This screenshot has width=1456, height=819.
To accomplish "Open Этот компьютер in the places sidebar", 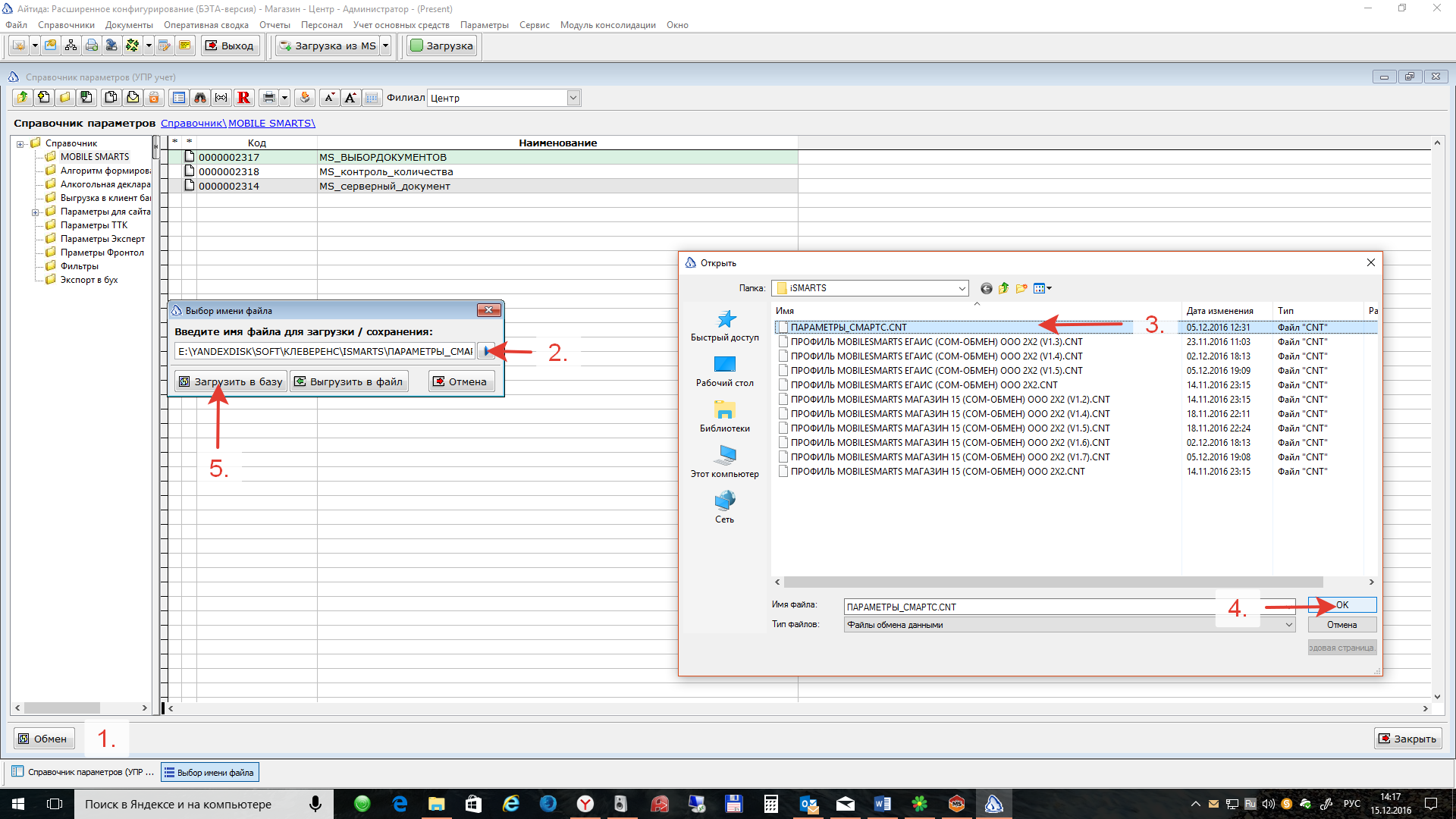I will tap(725, 463).
